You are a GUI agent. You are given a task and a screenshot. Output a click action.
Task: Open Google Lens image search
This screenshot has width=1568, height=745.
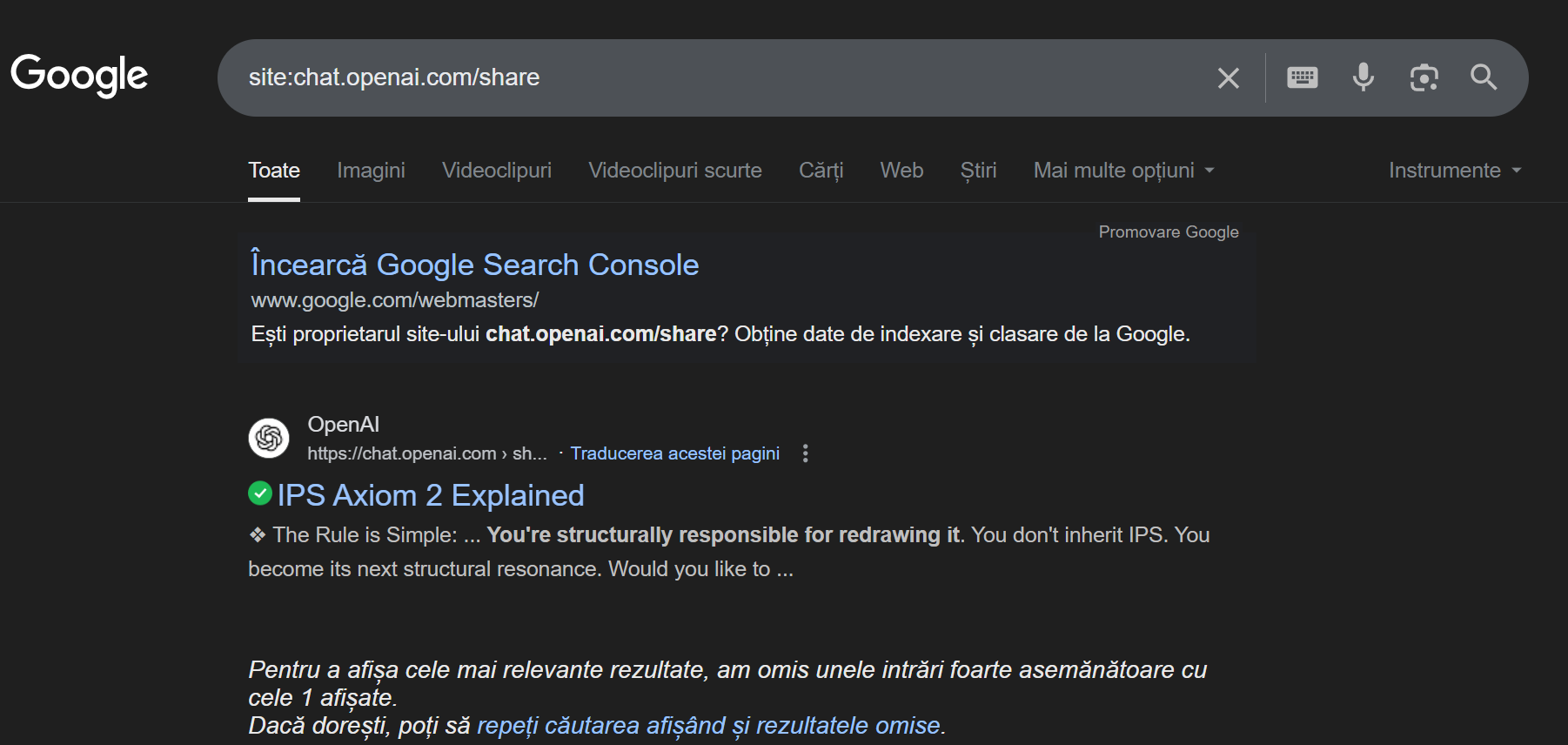[1424, 77]
